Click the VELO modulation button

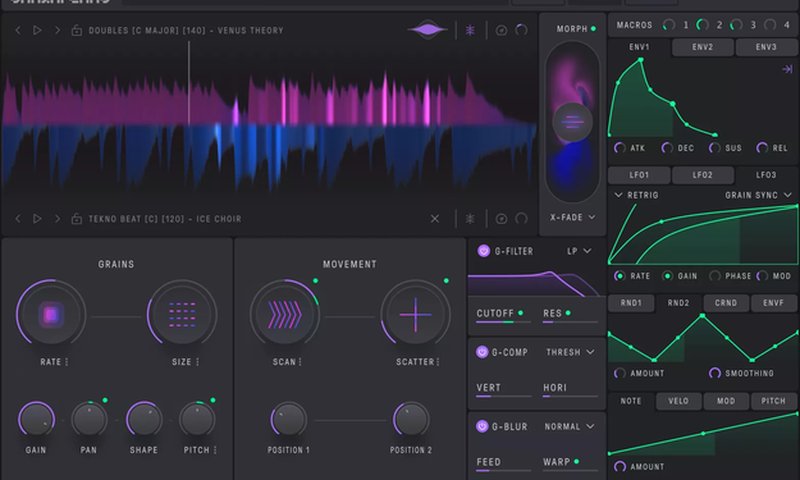click(x=679, y=401)
